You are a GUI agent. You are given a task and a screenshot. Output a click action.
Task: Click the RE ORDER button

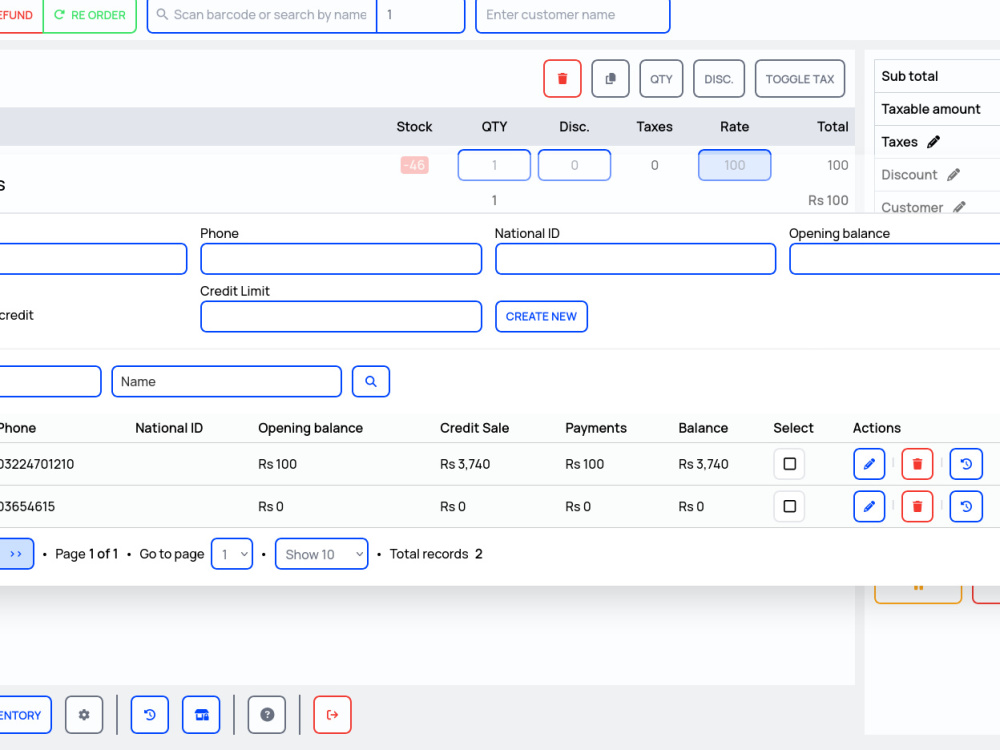pyautogui.click(x=90, y=15)
